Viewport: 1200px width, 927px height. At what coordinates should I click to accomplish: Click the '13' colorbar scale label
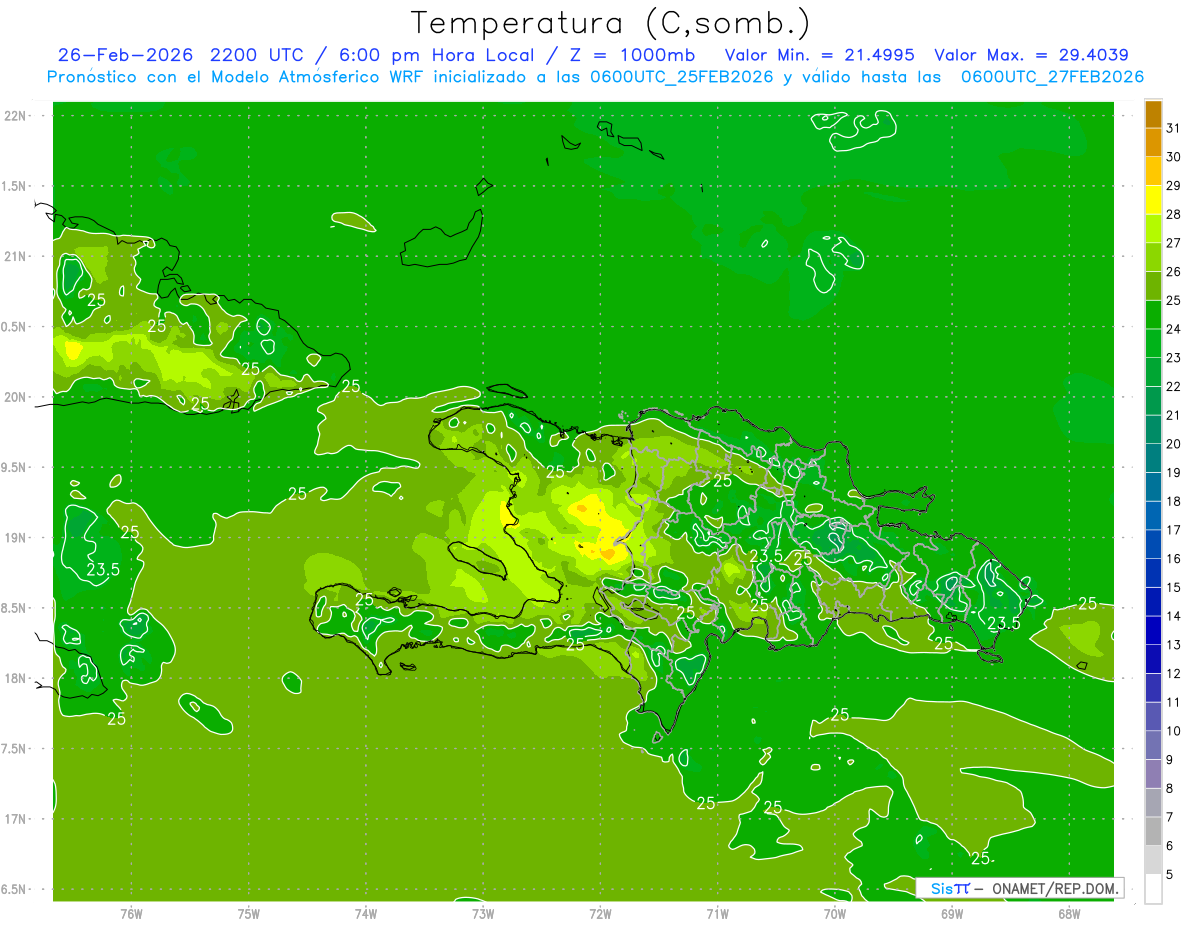(1173, 645)
